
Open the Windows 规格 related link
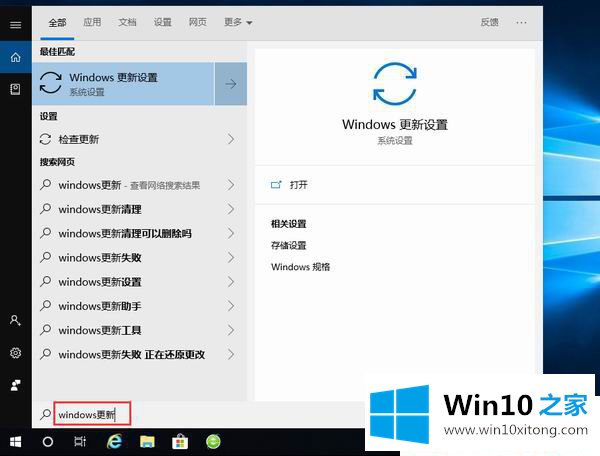(300, 267)
